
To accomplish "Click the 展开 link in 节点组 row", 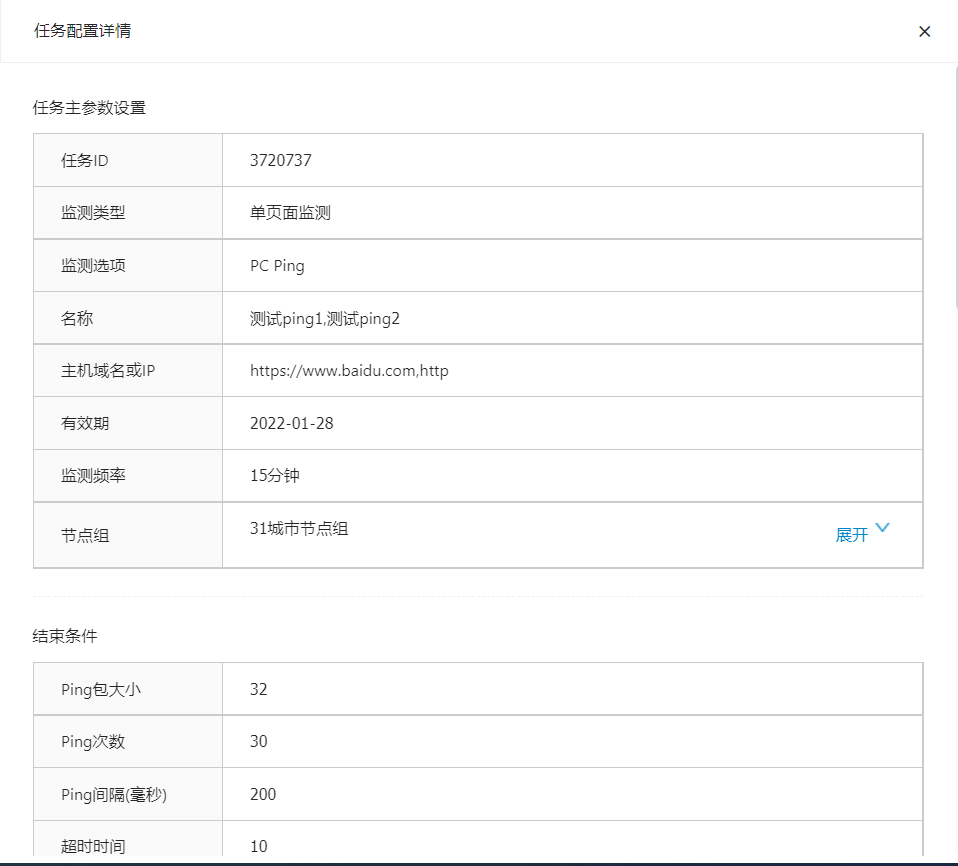I will coord(851,535).
